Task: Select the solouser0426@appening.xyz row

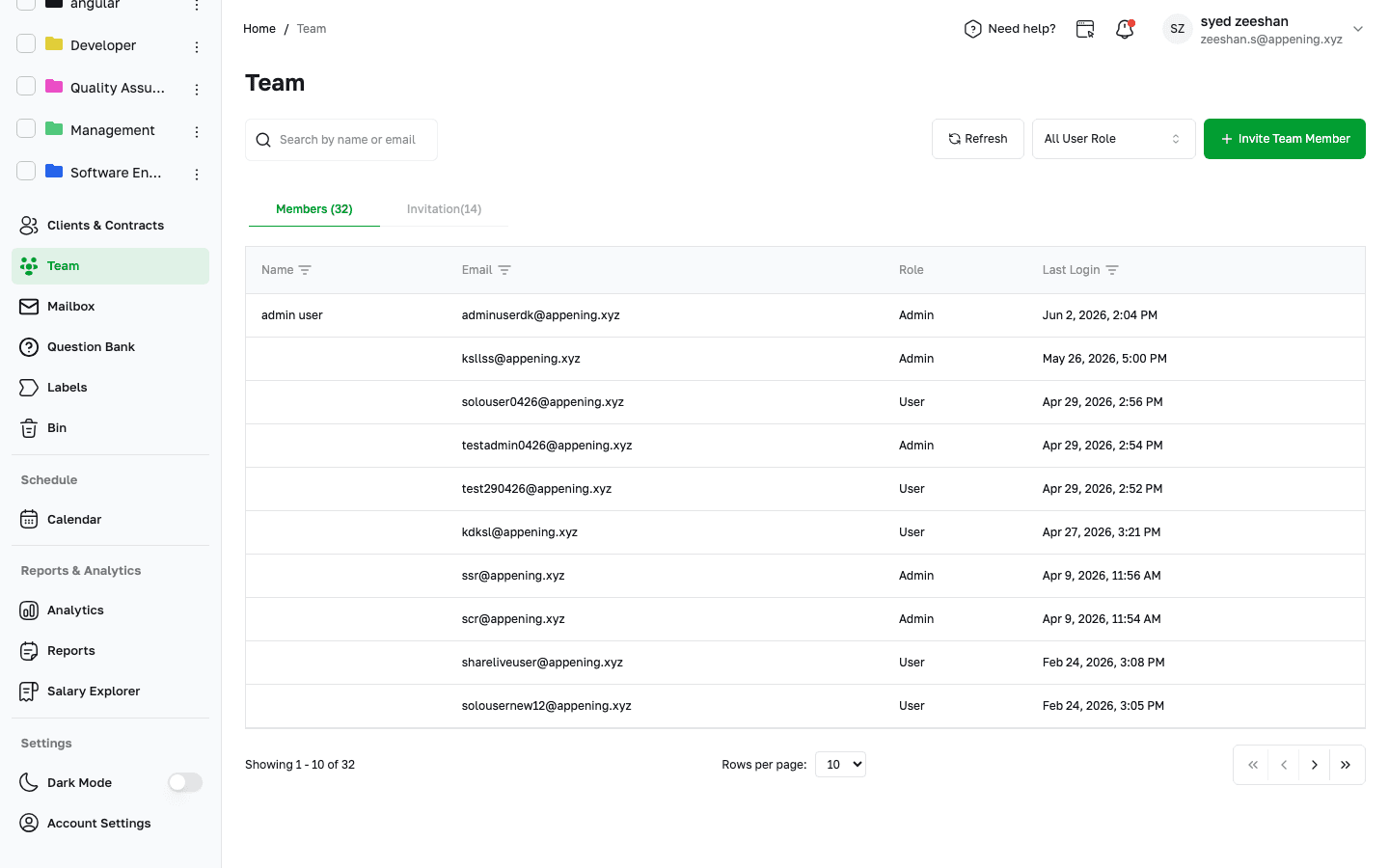Action: (x=805, y=402)
